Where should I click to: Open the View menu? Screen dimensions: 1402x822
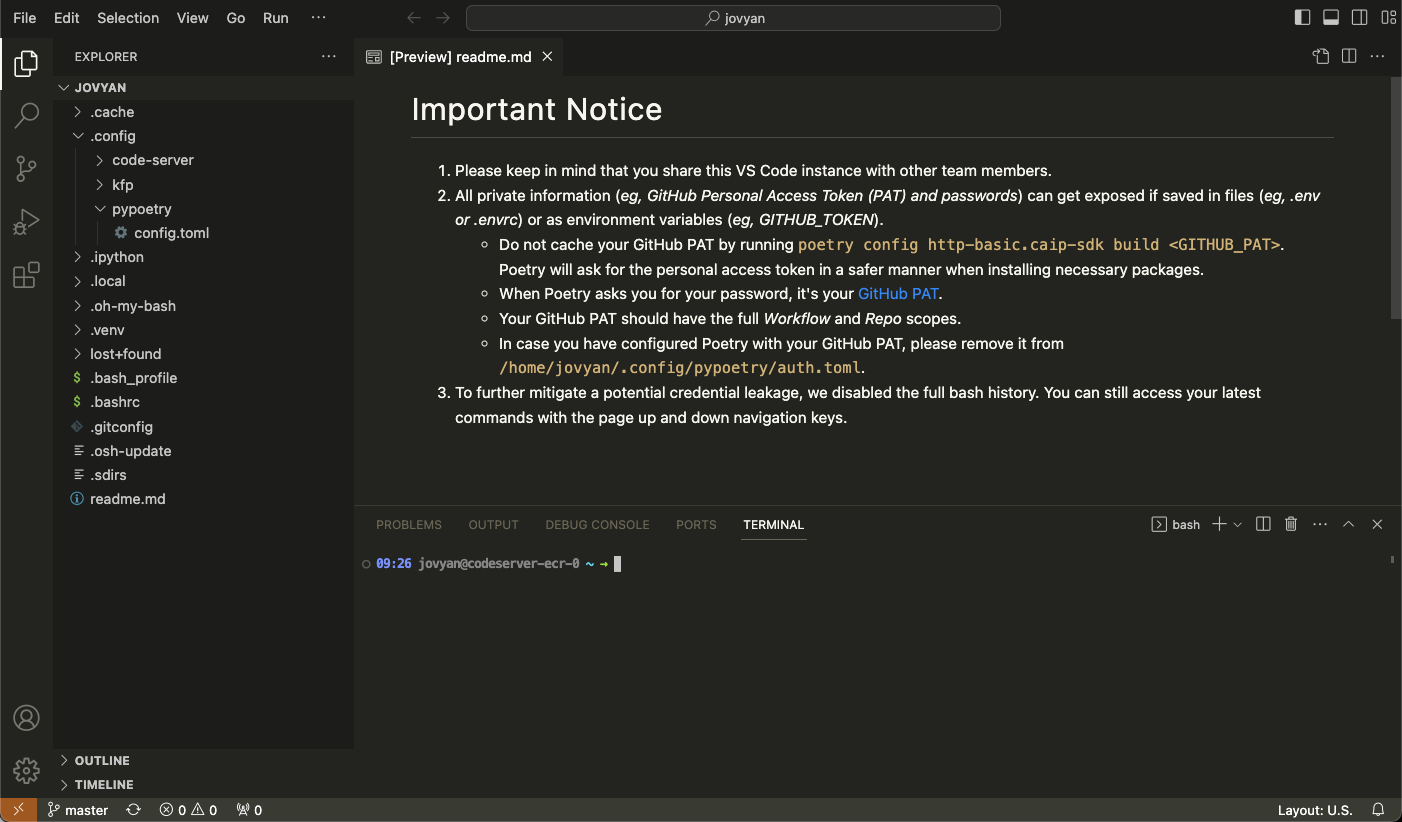[x=193, y=18]
